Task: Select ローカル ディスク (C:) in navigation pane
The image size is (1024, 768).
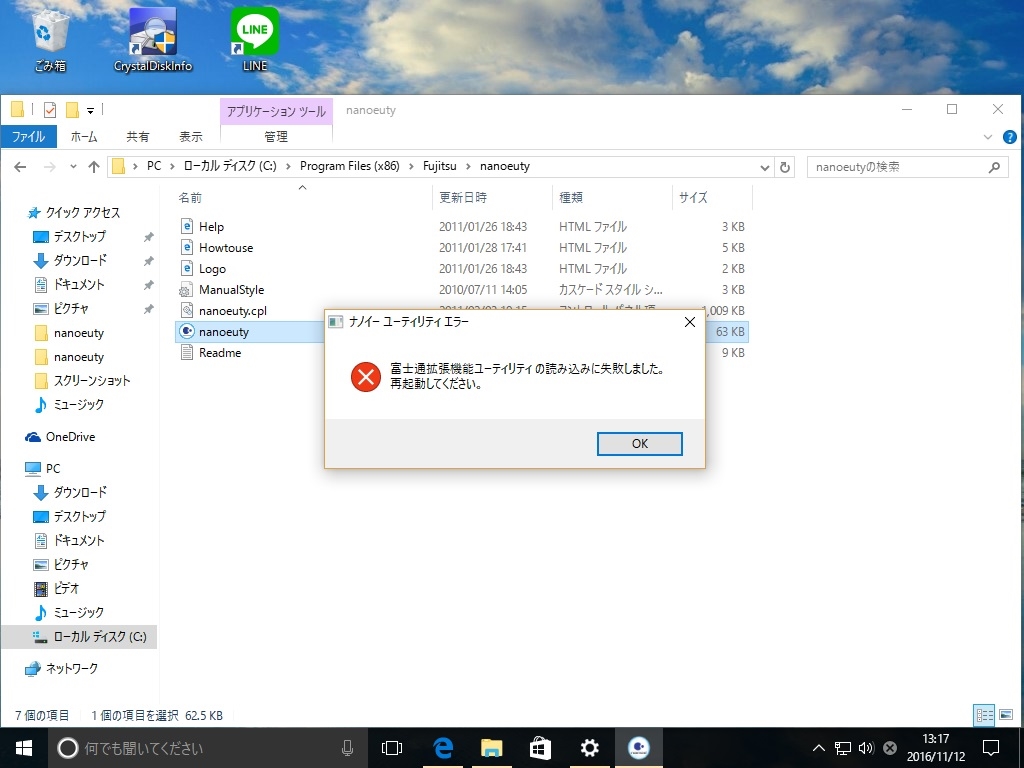Action: 100,637
